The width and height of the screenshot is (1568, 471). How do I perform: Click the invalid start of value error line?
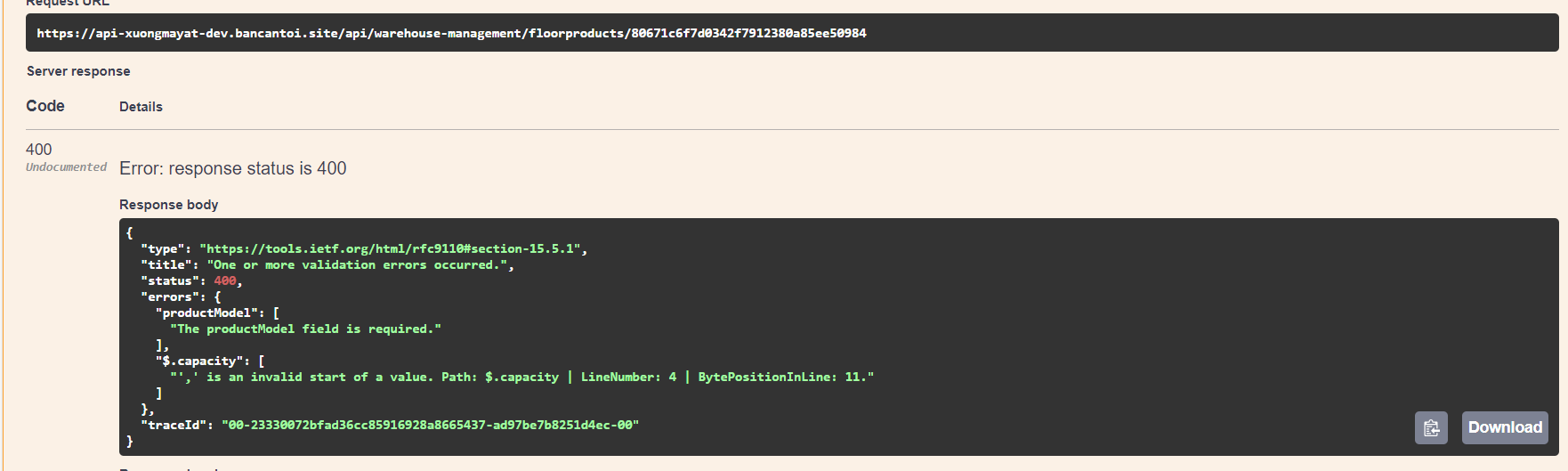point(521,378)
